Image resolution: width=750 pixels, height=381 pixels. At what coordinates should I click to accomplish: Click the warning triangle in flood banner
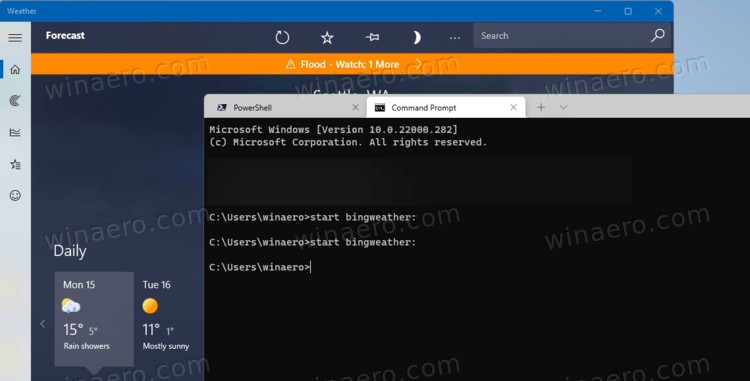pos(290,64)
